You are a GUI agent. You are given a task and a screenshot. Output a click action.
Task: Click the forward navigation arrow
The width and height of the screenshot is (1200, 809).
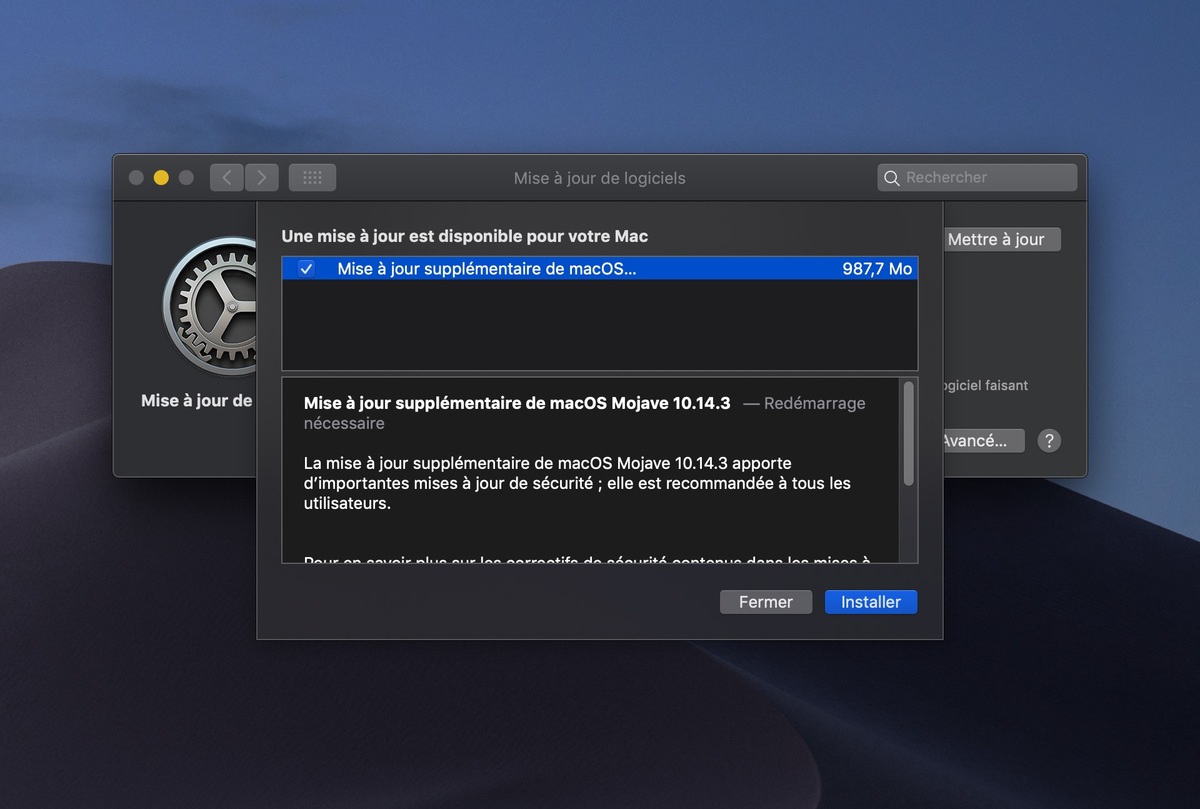[x=262, y=178]
